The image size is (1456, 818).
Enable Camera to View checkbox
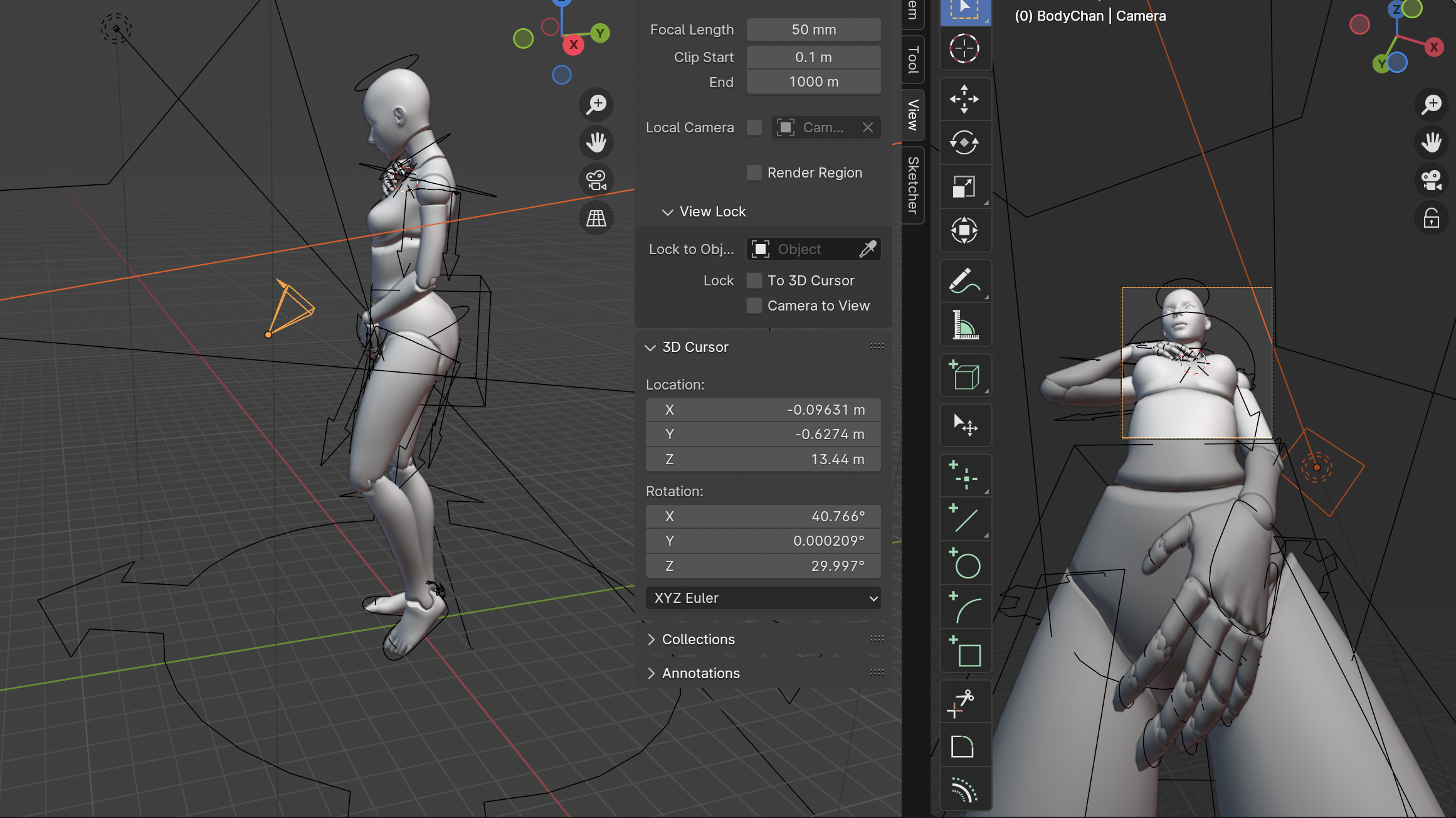754,305
